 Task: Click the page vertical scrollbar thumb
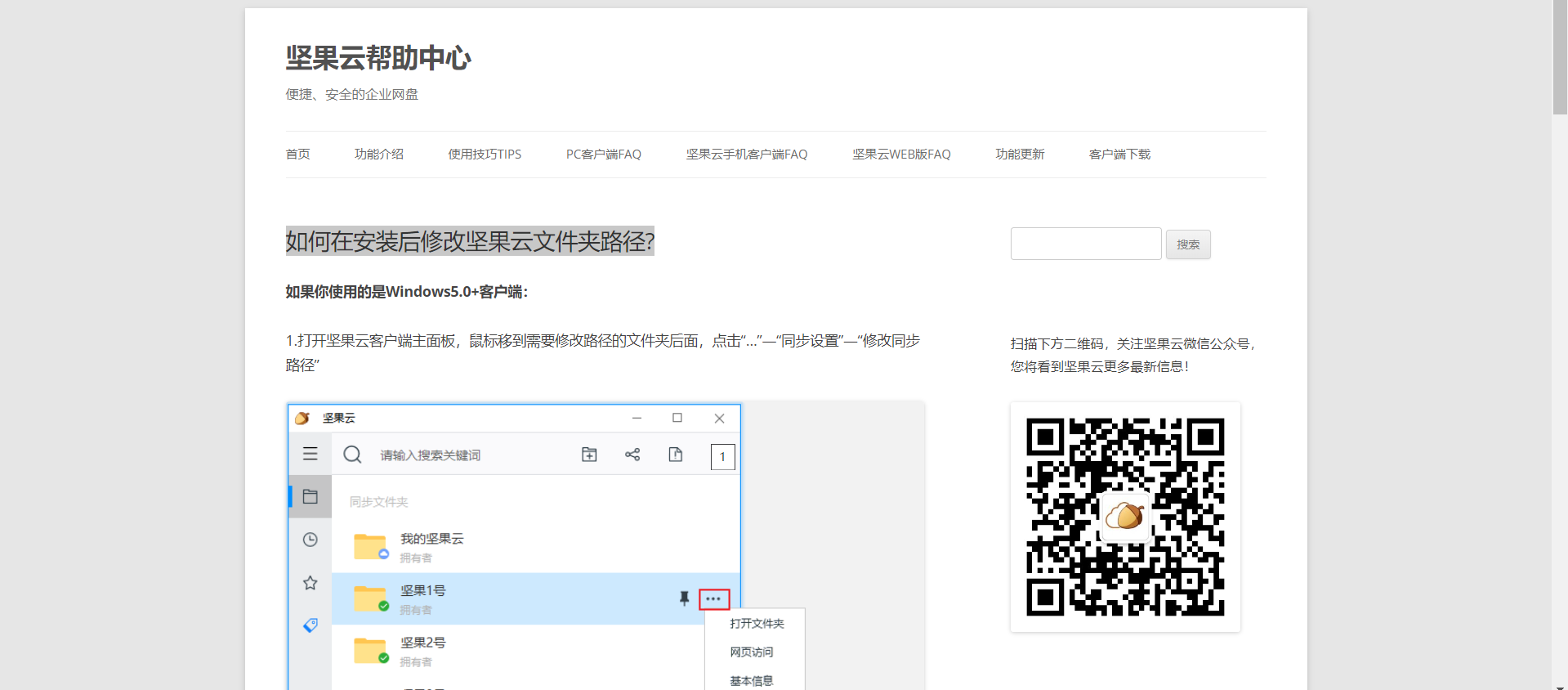coord(1560,57)
